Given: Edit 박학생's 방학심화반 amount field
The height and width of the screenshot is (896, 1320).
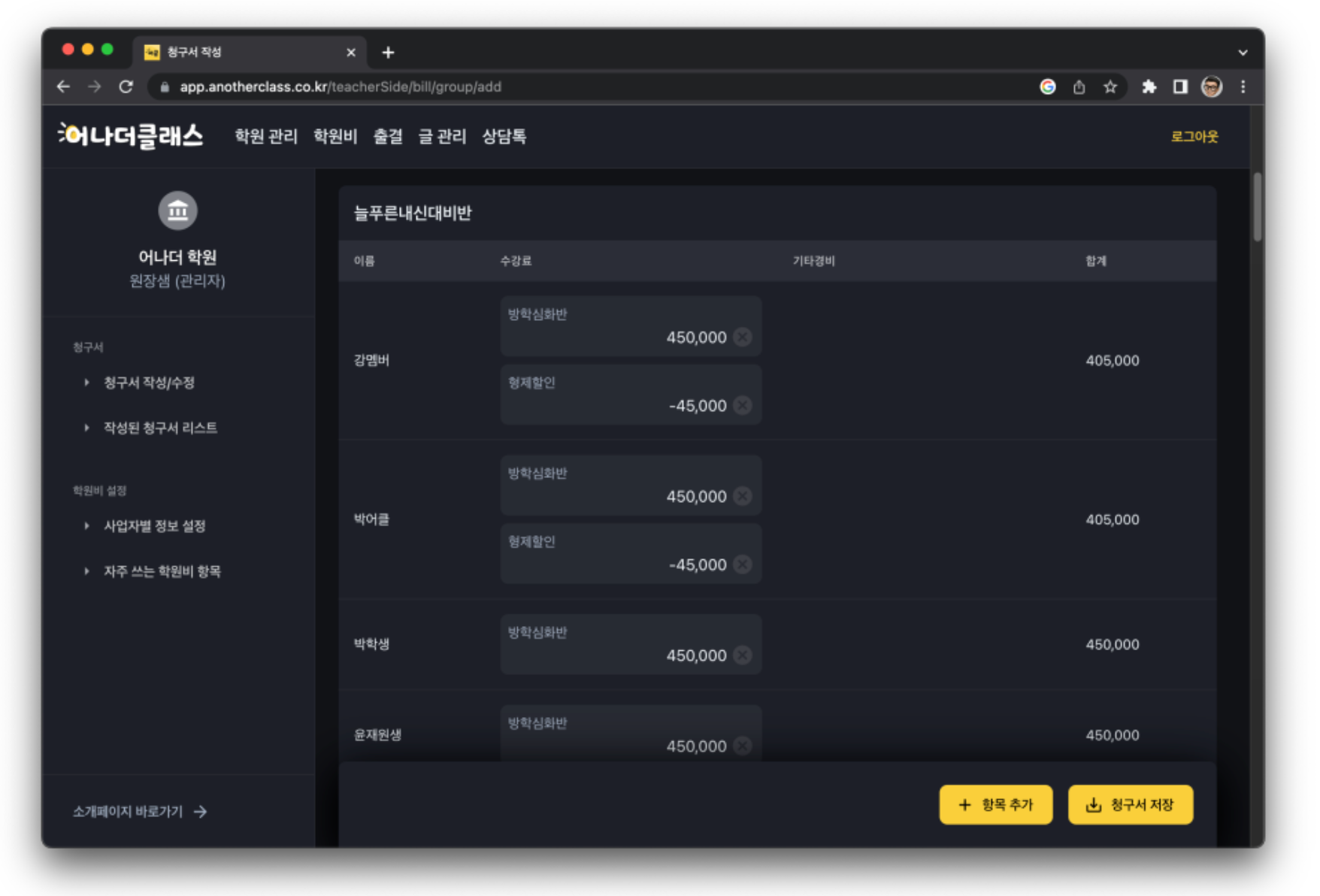Looking at the screenshot, I should pos(631,644).
